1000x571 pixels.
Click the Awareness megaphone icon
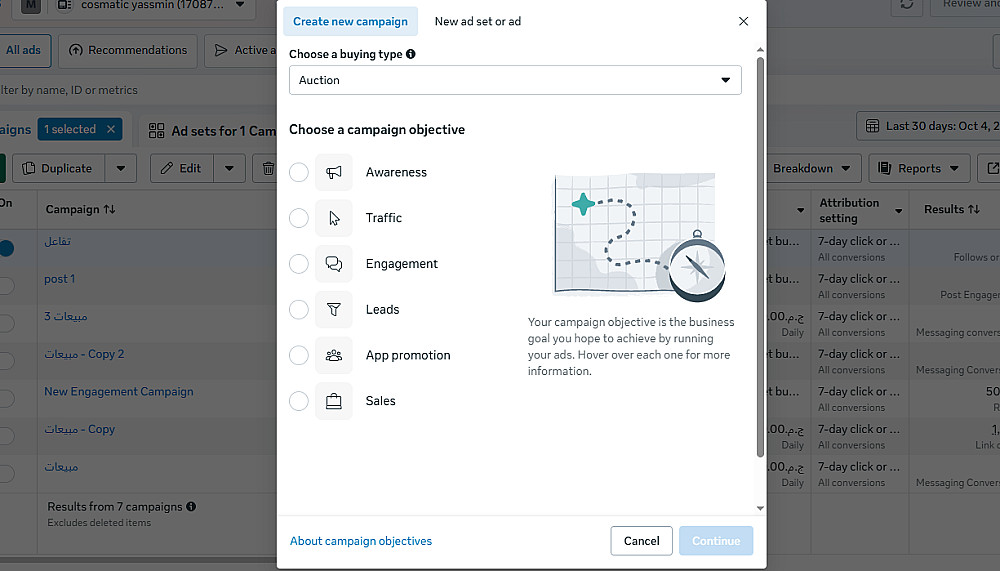point(334,172)
